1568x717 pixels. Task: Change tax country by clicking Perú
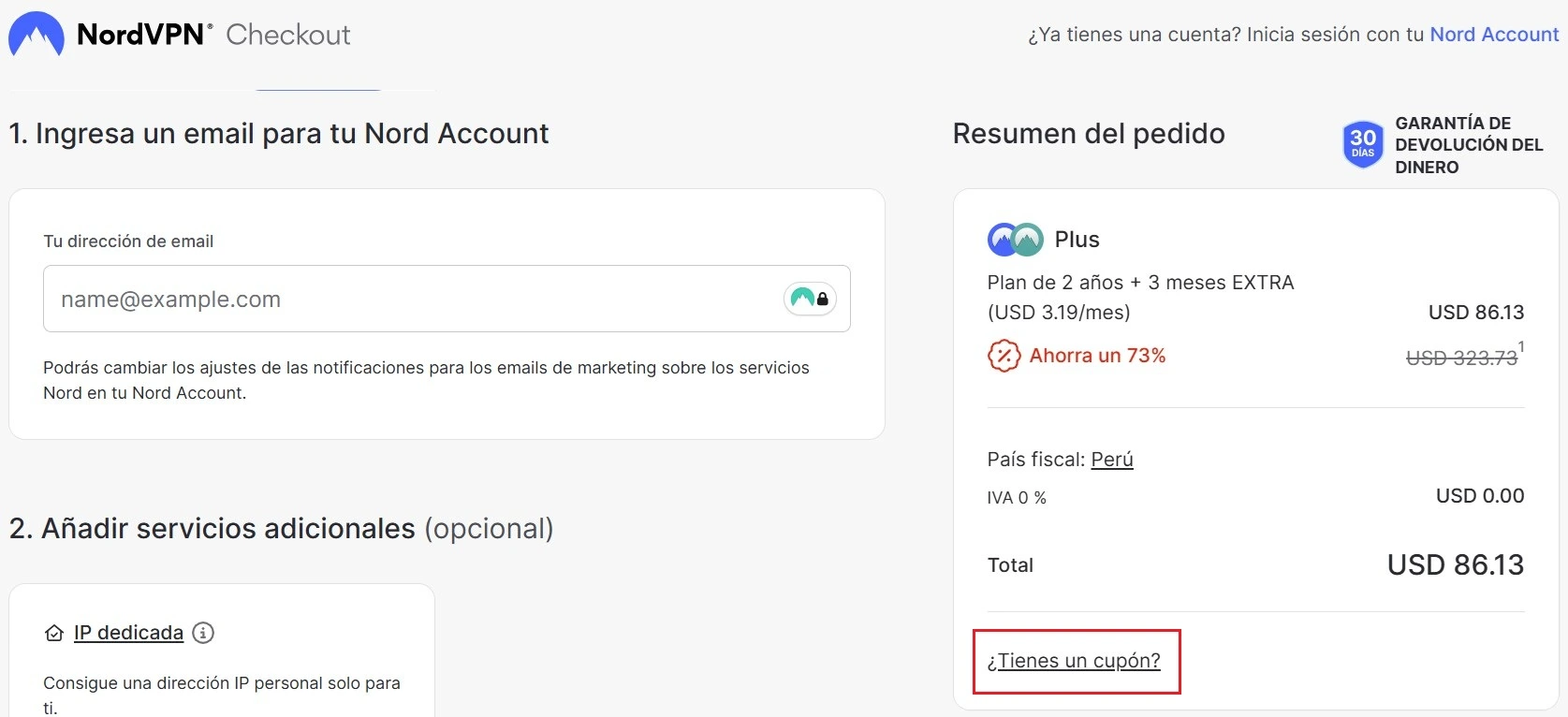click(1112, 459)
